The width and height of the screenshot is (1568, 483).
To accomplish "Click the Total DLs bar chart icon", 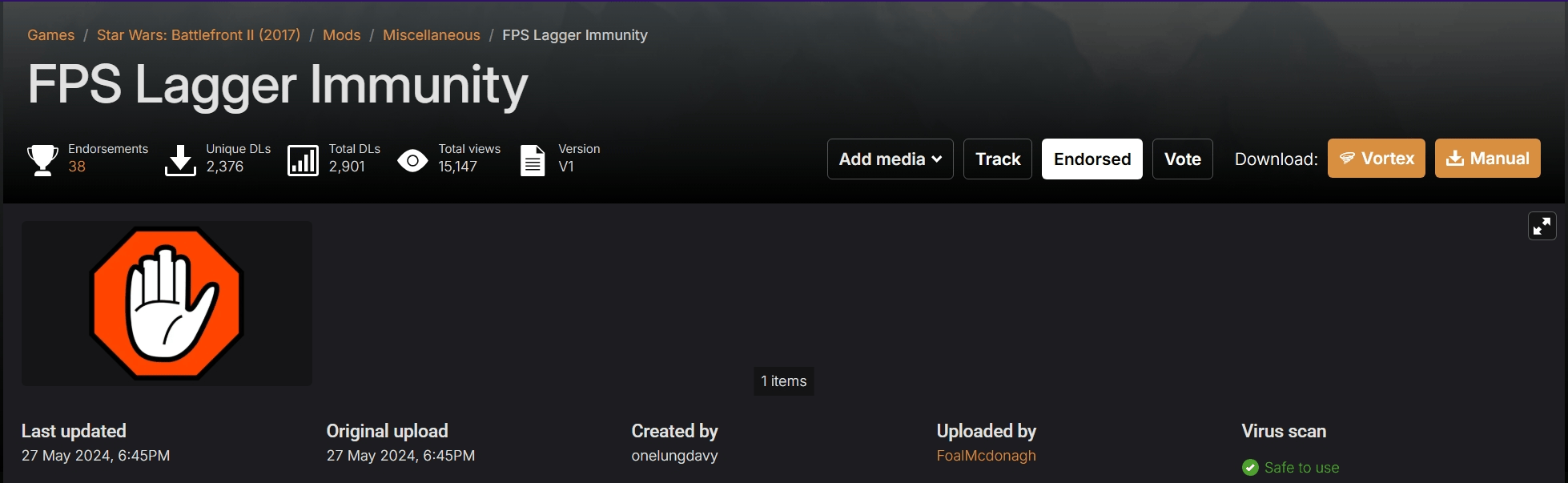I will [x=303, y=160].
